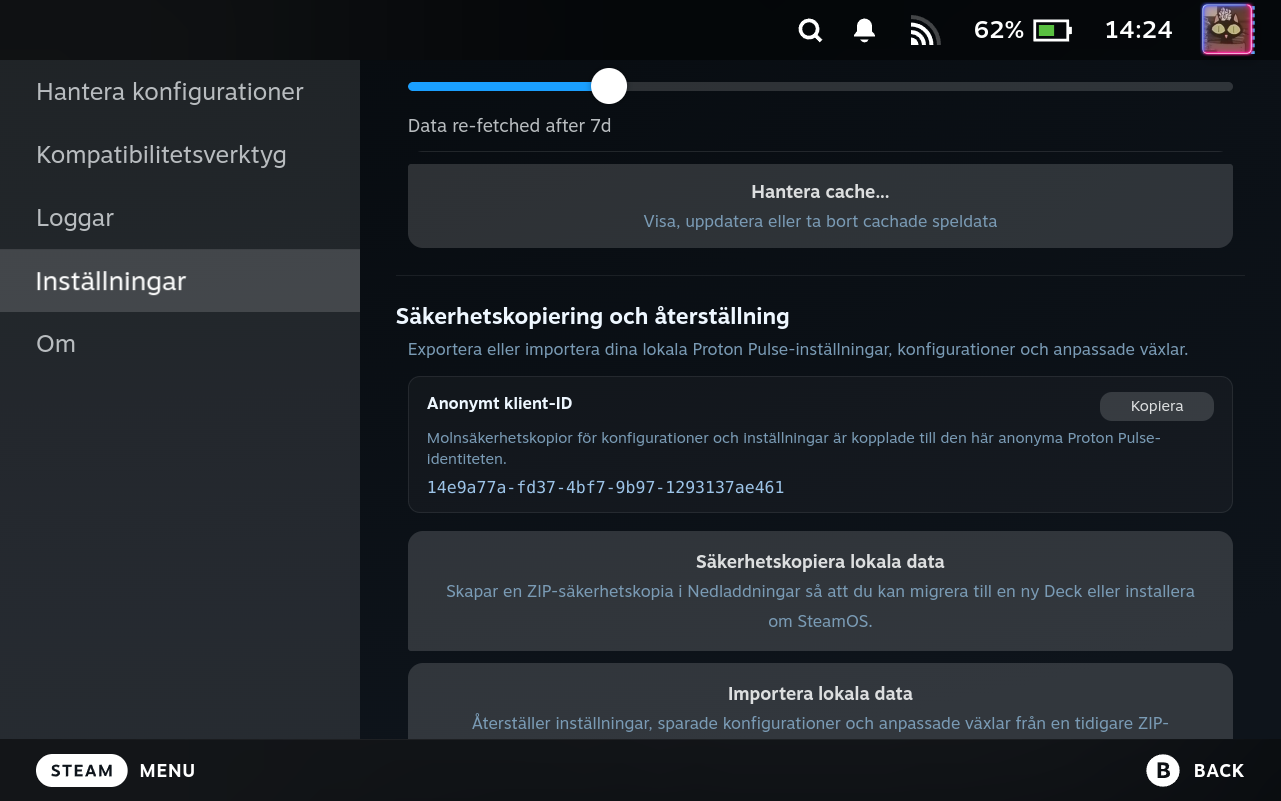Image resolution: width=1281 pixels, height=801 pixels.
Task: Check the wireless network status icon
Action: pos(925,31)
